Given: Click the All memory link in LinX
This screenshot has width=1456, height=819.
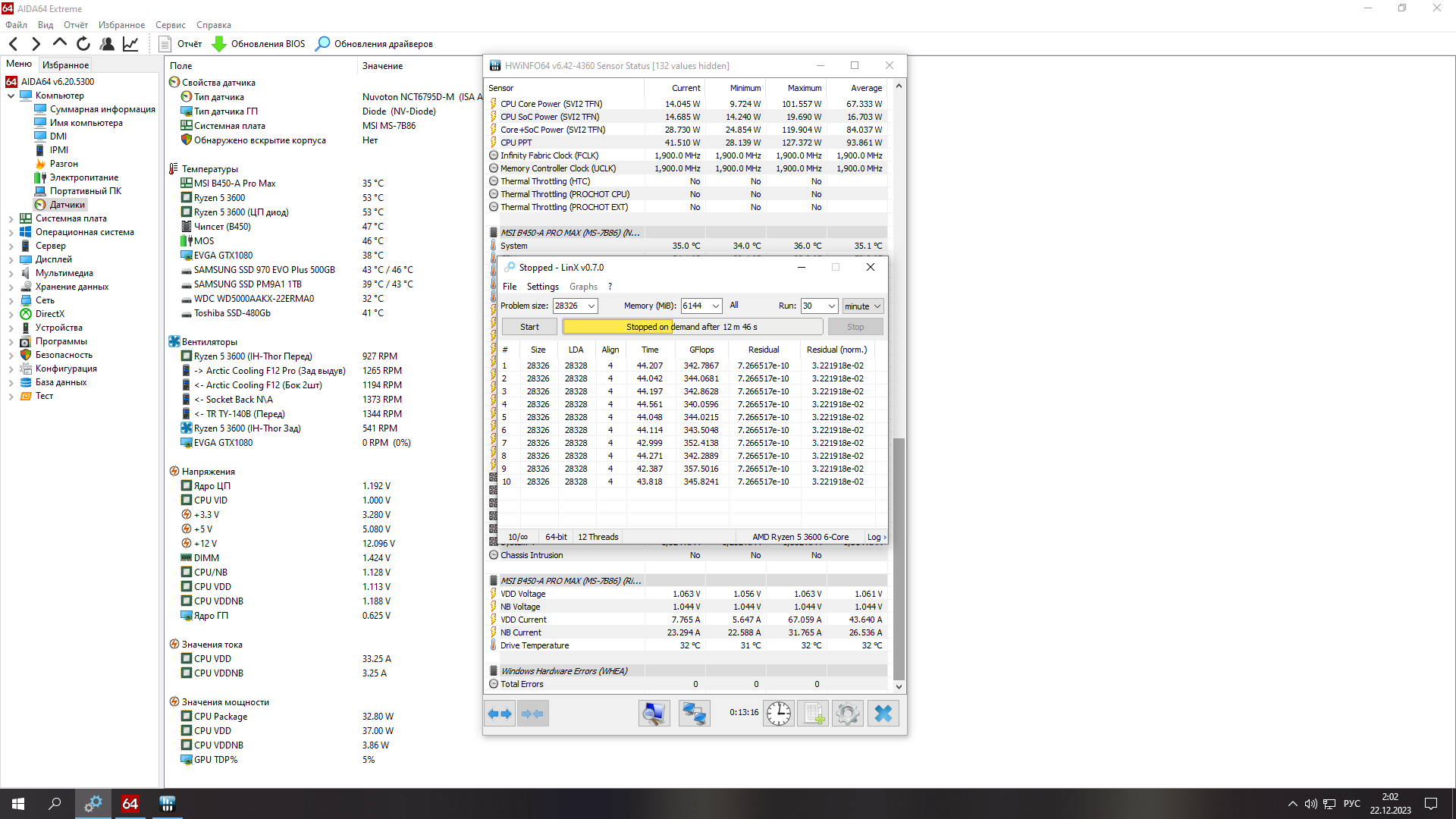Looking at the screenshot, I should [733, 305].
